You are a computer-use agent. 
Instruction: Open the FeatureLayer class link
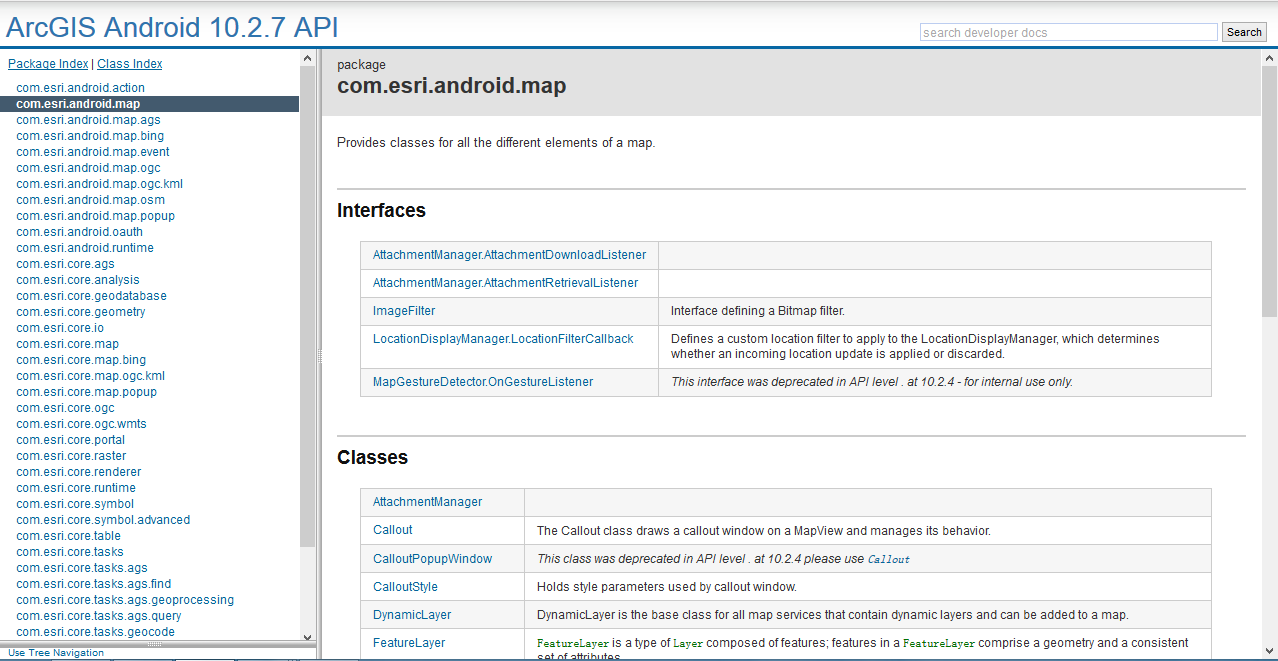409,643
